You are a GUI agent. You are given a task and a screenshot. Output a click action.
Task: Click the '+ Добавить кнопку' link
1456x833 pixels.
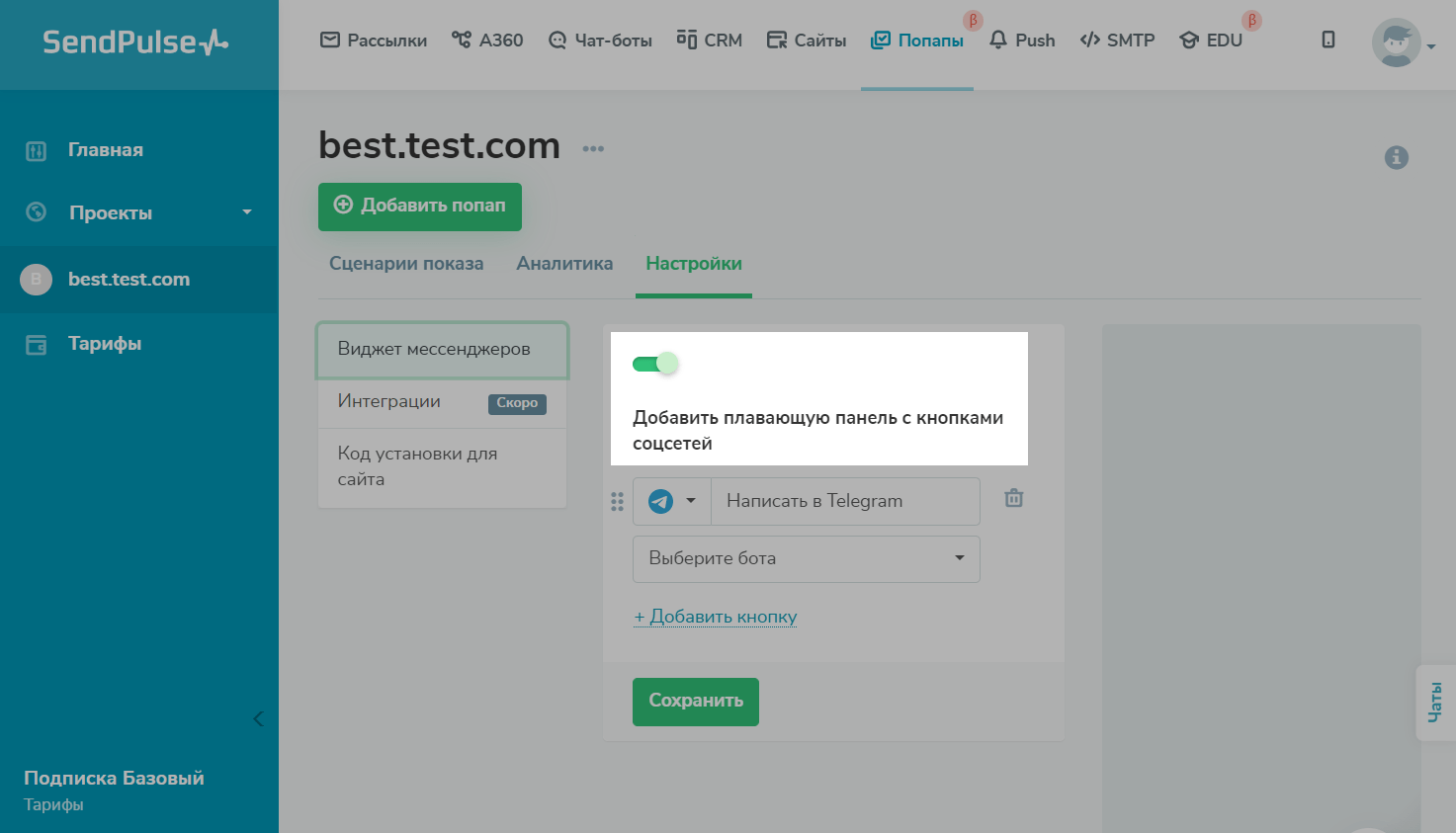[716, 617]
